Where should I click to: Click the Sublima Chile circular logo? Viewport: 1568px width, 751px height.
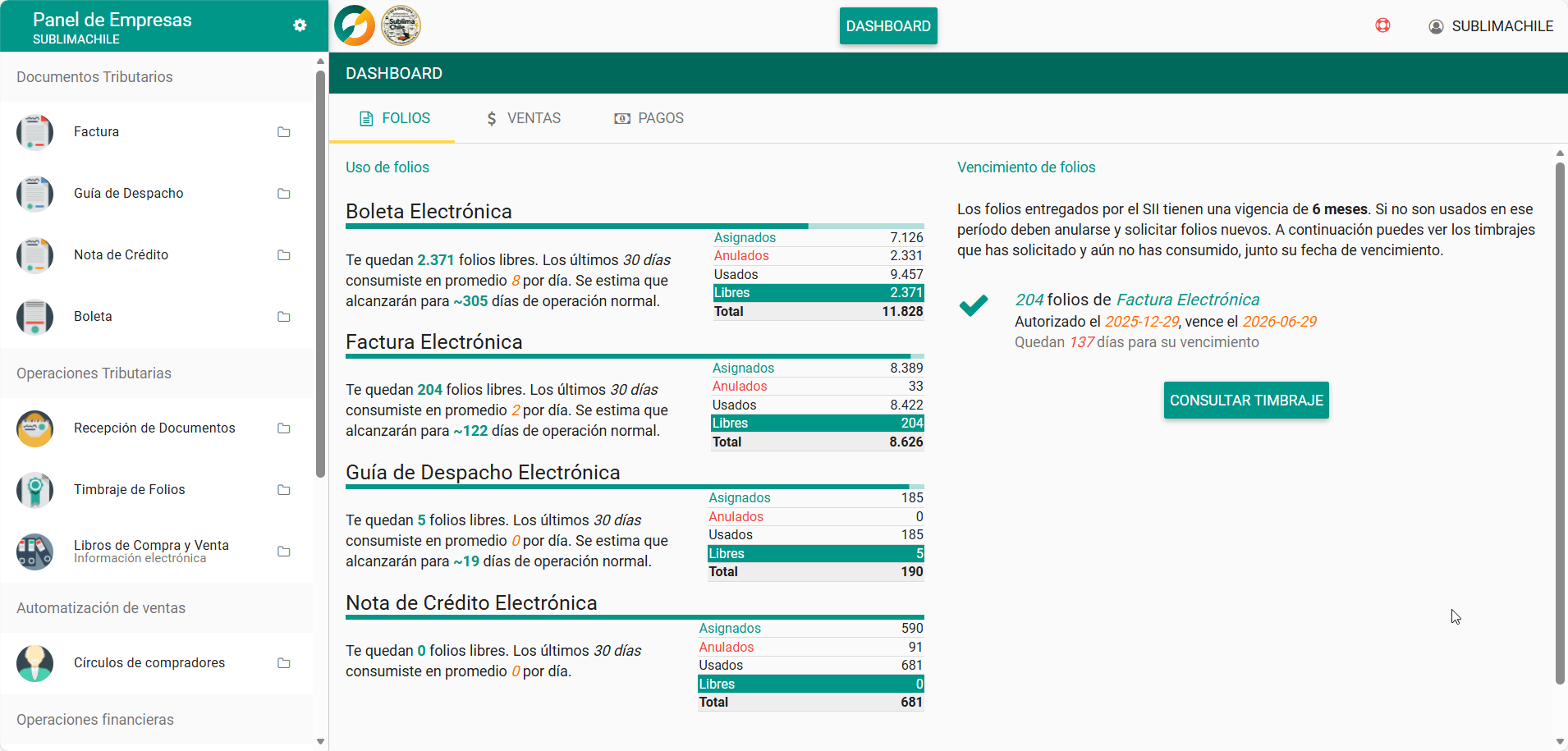401,25
